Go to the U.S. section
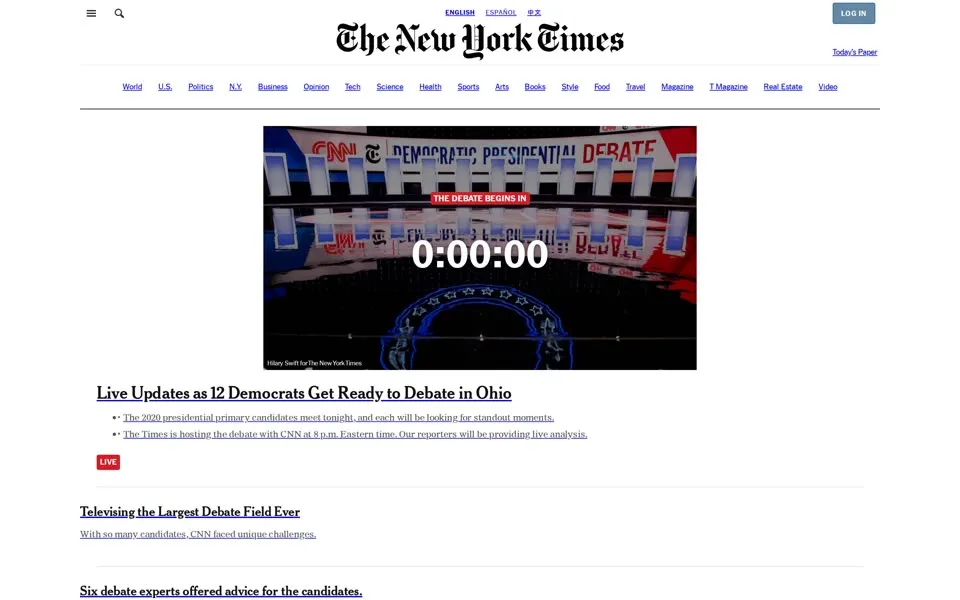This screenshot has width=960, height=600. pos(165,87)
